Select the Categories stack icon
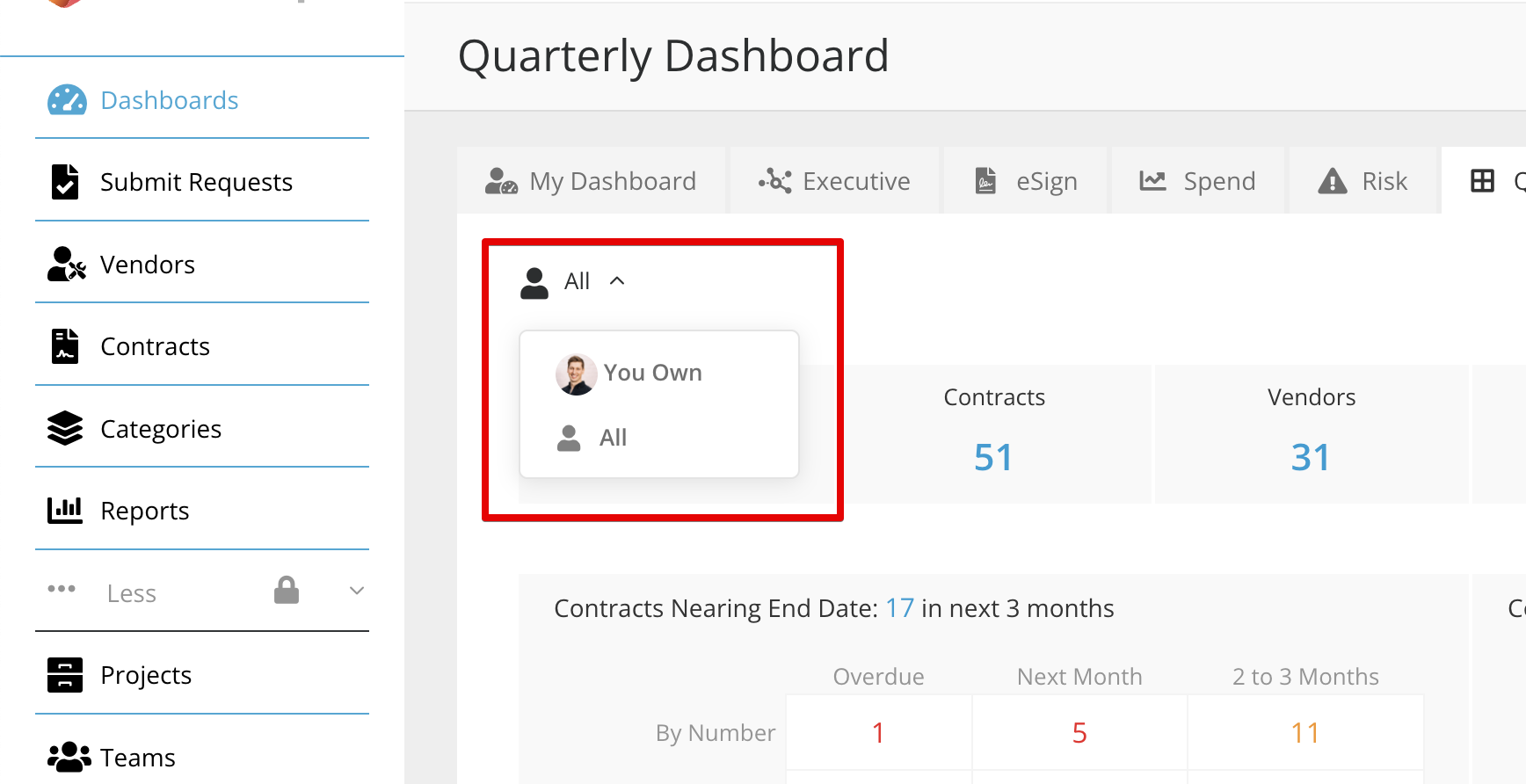The width and height of the screenshot is (1526, 784). tap(65, 428)
